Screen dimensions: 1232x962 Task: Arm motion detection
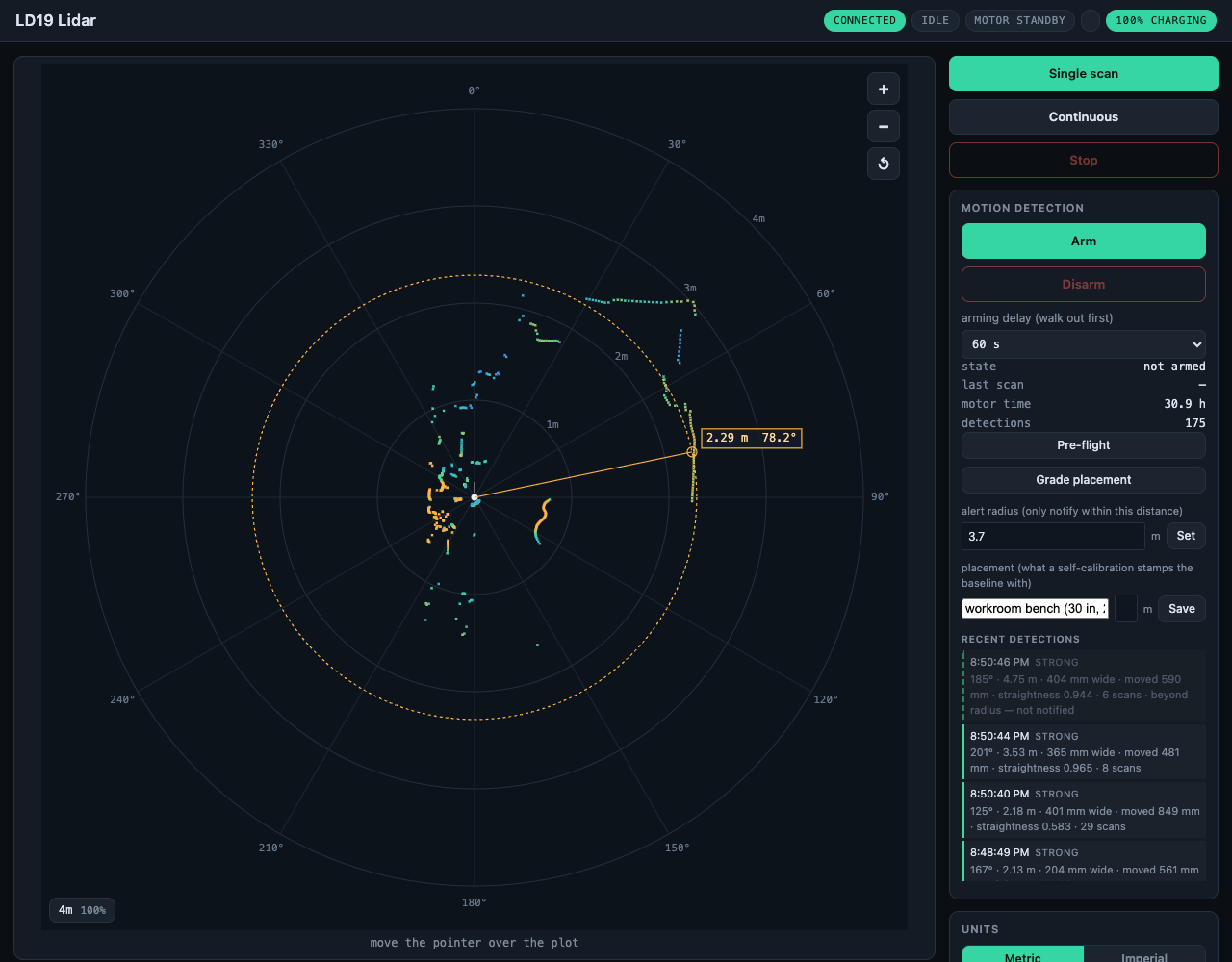[x=1084, y=241]
